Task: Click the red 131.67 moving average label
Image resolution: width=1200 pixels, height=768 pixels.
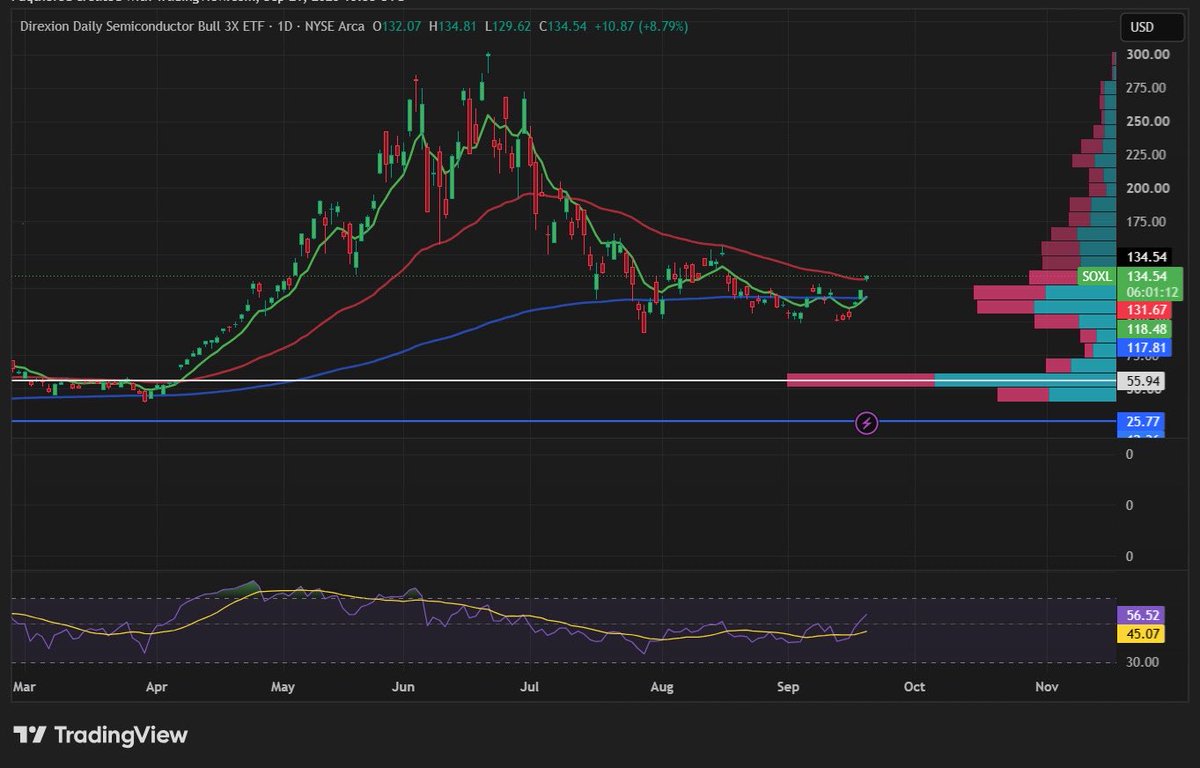Action: [x=1145, y=311]
